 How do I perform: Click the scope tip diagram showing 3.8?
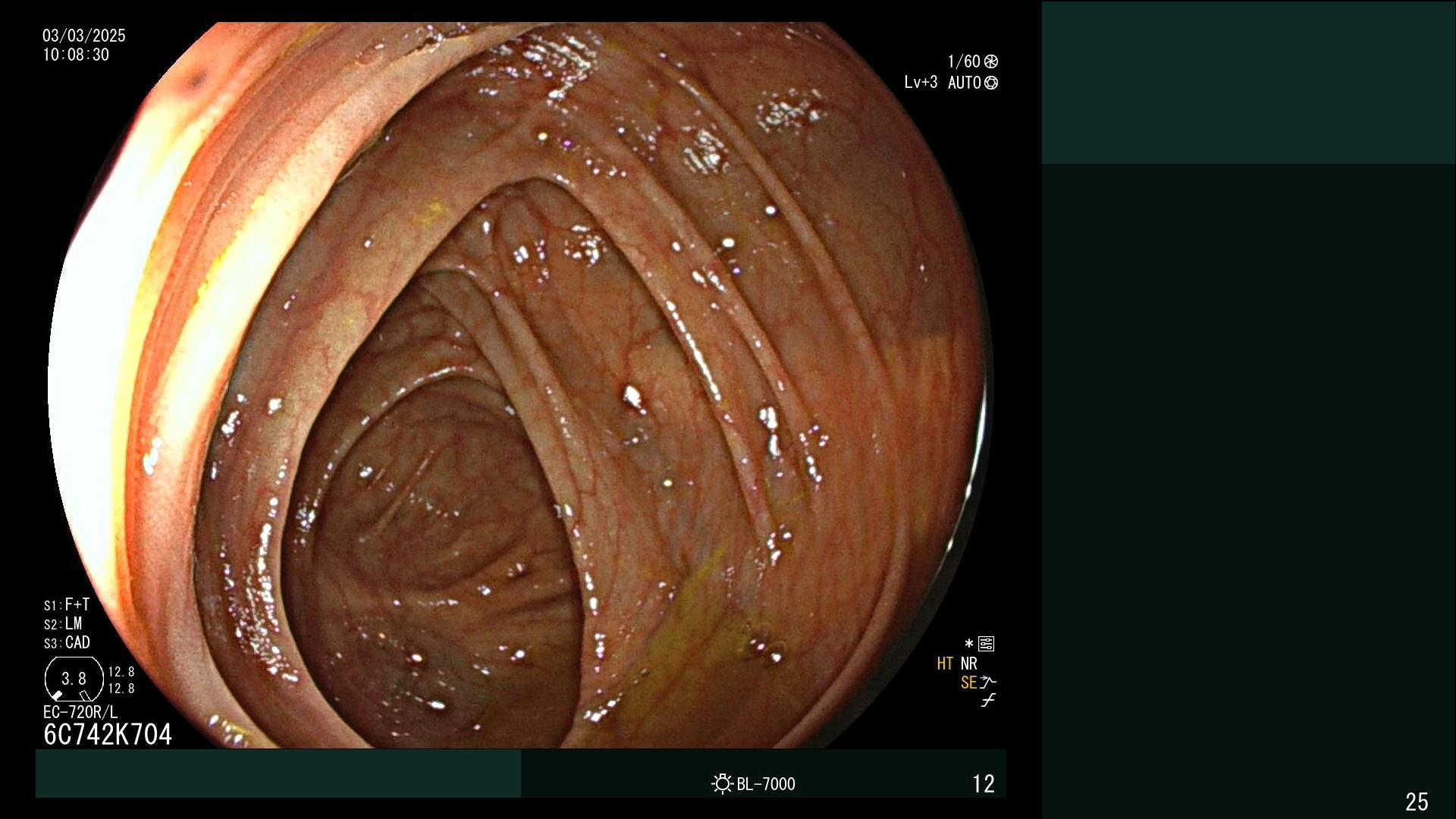pyautogui.click(x=74, y=679)
